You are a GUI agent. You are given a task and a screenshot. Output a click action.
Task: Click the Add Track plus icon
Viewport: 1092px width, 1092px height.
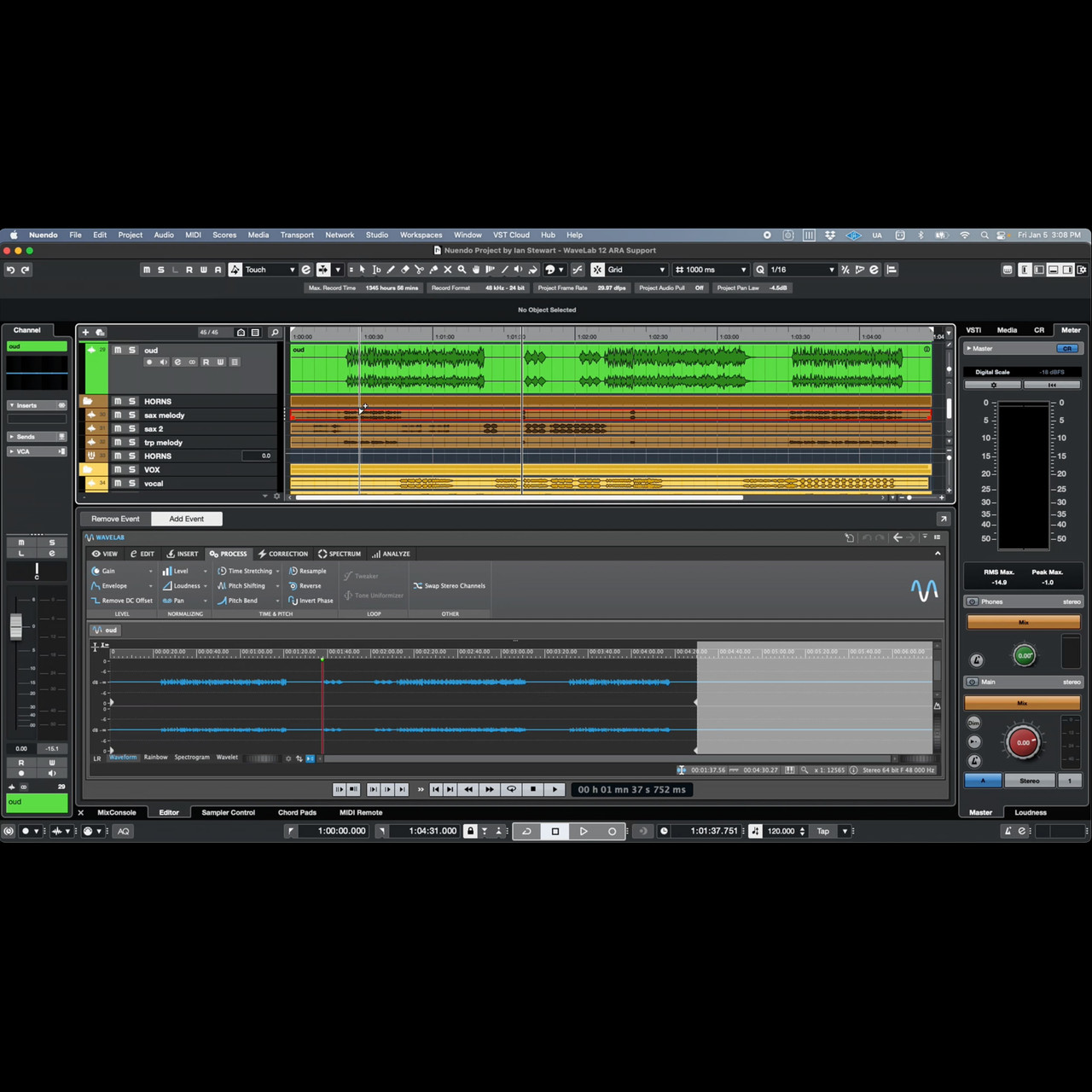85,333
